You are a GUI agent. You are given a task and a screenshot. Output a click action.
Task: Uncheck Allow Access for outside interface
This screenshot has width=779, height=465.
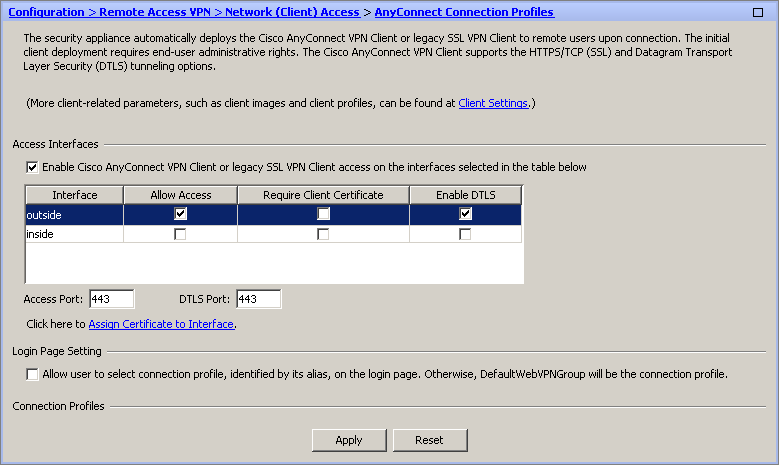(180, 214)
